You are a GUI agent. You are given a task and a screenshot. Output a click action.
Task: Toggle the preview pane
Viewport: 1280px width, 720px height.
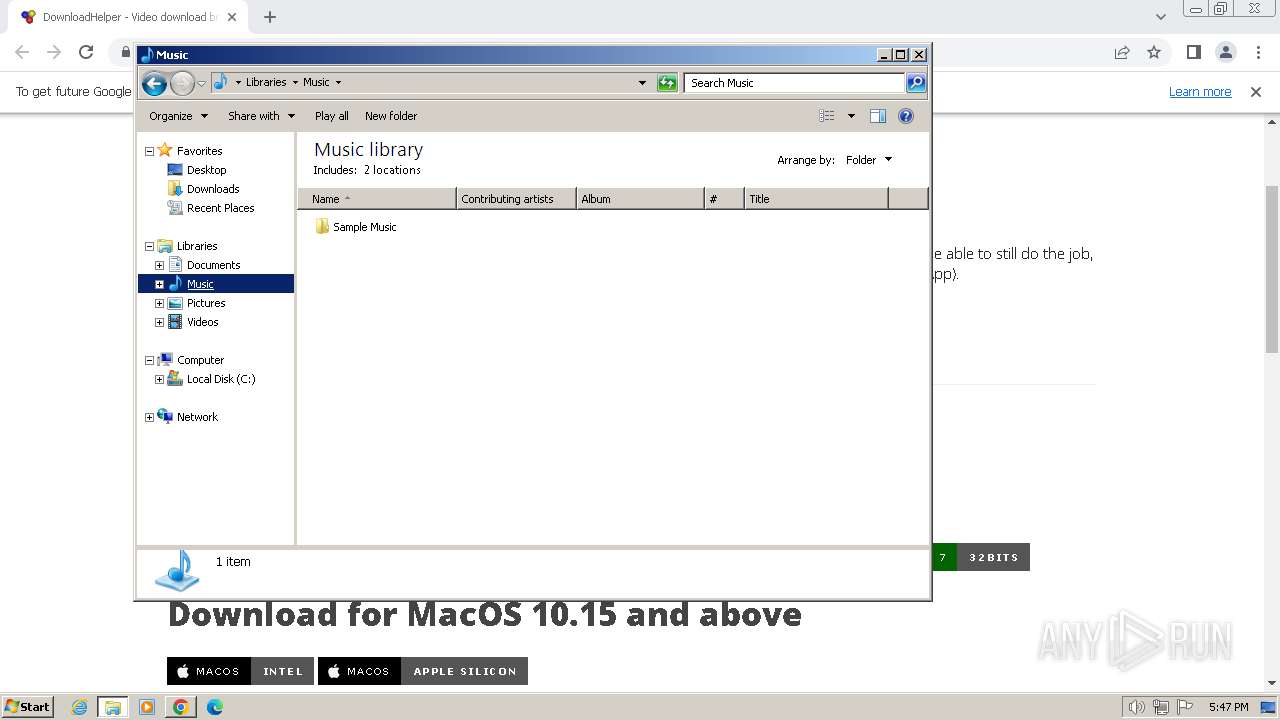[x=878, y=116]
